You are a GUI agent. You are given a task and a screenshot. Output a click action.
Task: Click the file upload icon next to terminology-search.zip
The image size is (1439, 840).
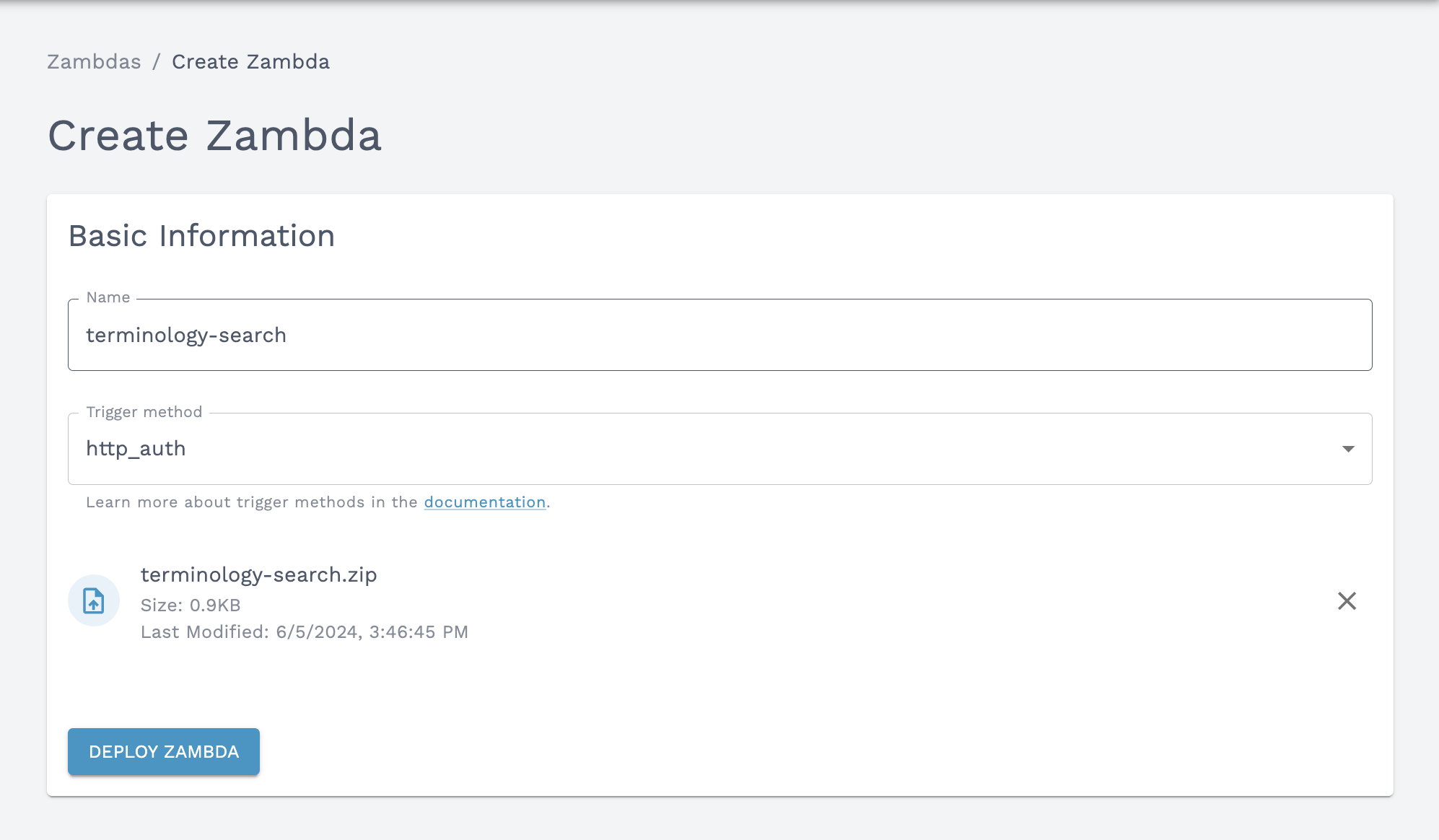click(x=93, y=600)
